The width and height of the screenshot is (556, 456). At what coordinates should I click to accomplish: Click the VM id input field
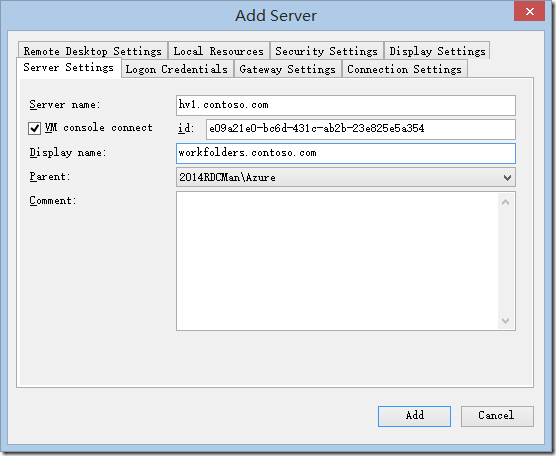361,129
